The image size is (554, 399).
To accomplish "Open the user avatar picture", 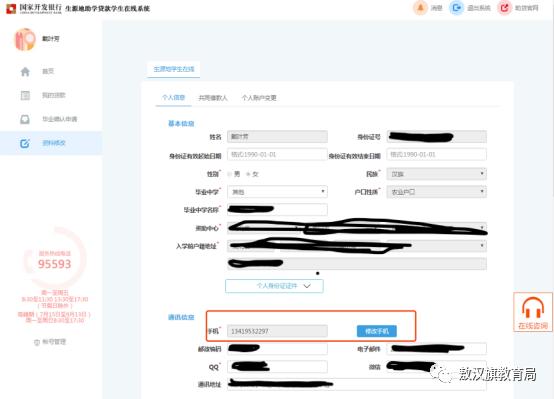I will (x=25, y=39).
